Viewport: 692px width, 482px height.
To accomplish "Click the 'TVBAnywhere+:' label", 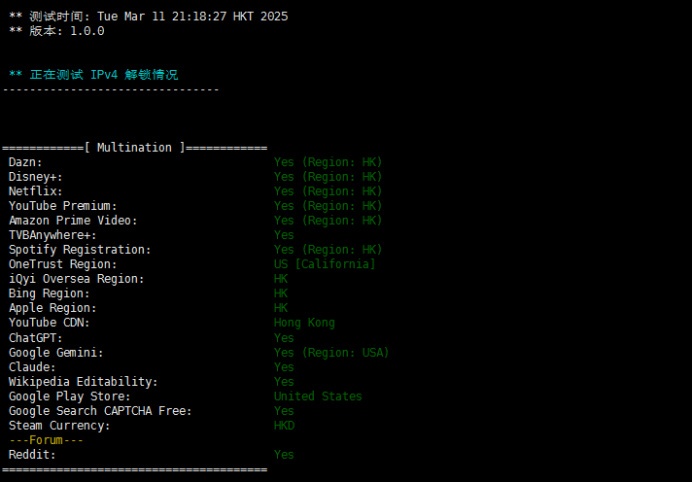I will point(53,235).
